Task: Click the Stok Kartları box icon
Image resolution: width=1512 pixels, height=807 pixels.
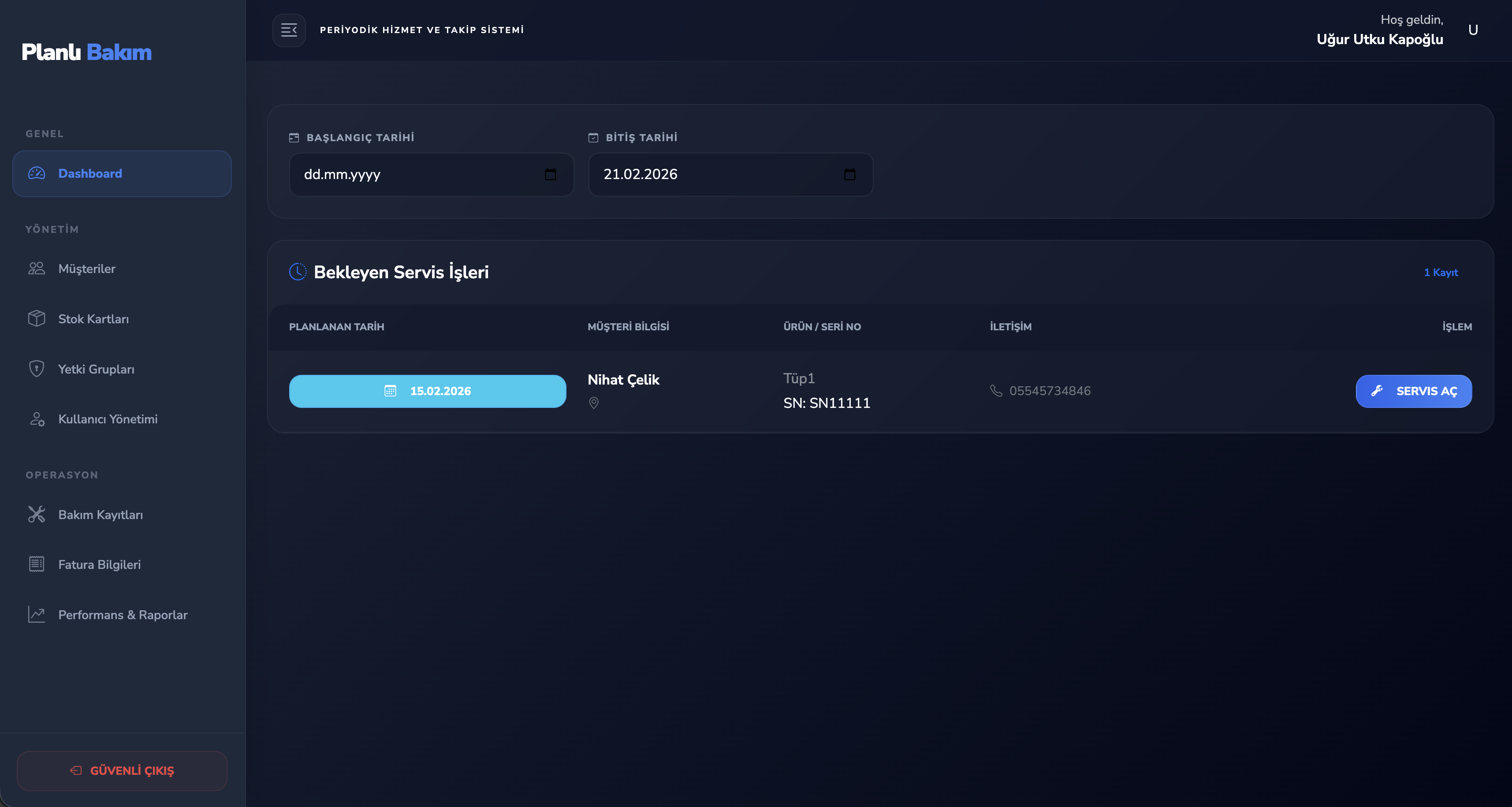Action: [37, 318]
